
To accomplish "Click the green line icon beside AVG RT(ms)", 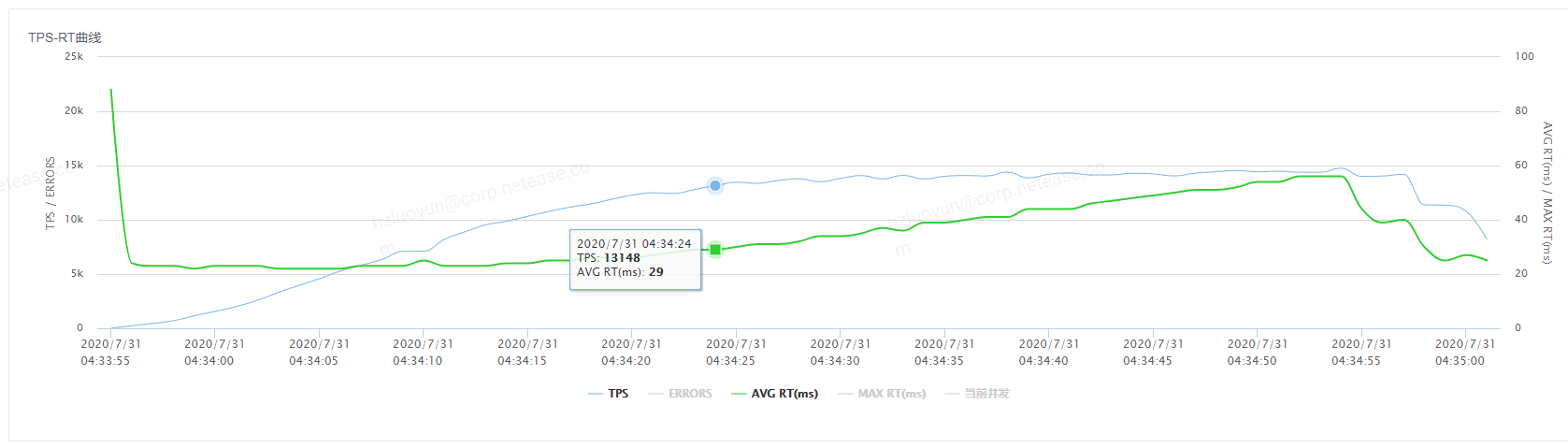I will 739,395.
